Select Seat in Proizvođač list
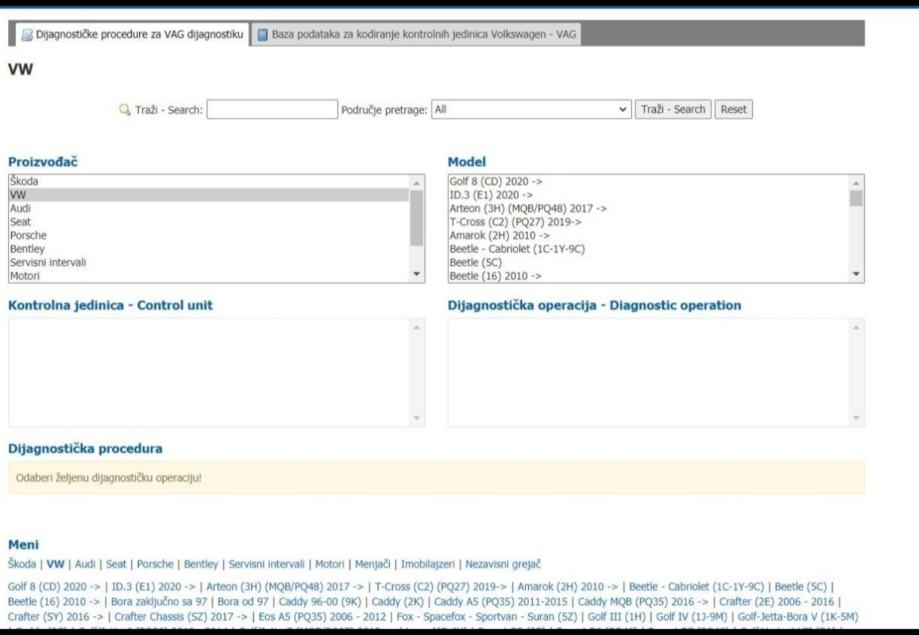The height and width of the screenshot is (635, 919). click(x=209, y=222)
